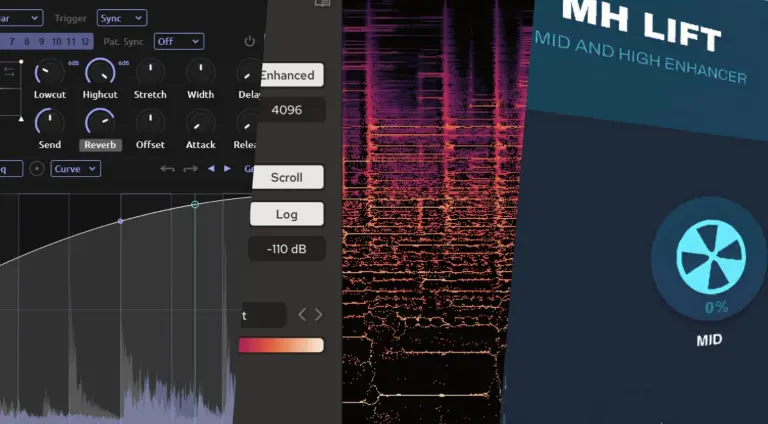Viewport: 768px width, 424px height.
Task: Open the book manual icon
Action: click(x=322, y=3)
